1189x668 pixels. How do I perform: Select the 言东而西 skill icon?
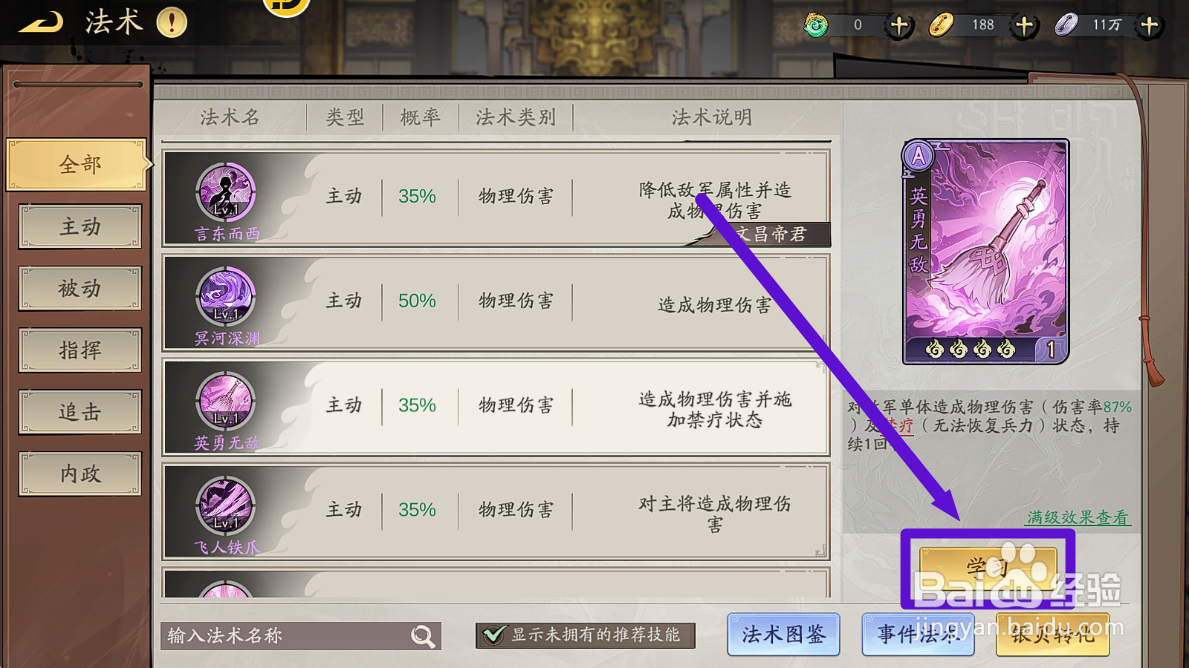[x=225, y=191]
